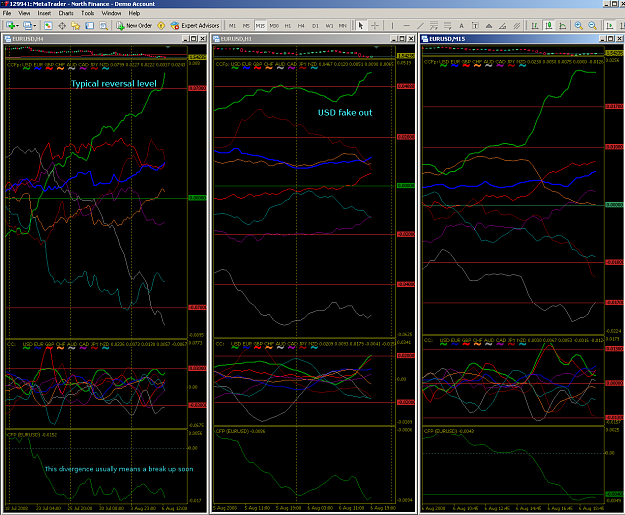The height and width of the screenshot is (515, 625).
Task: Zoom in on the chart
Action: pos(579,26)
